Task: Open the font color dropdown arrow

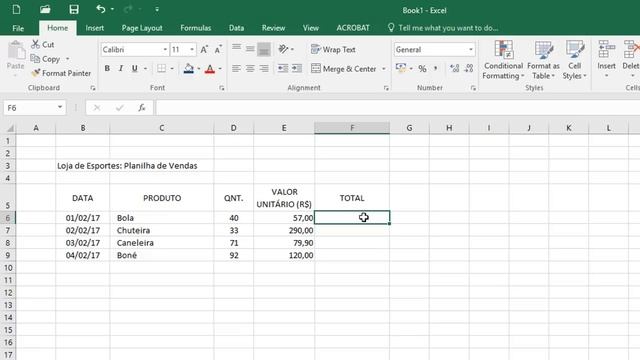Action: [220, 69]
